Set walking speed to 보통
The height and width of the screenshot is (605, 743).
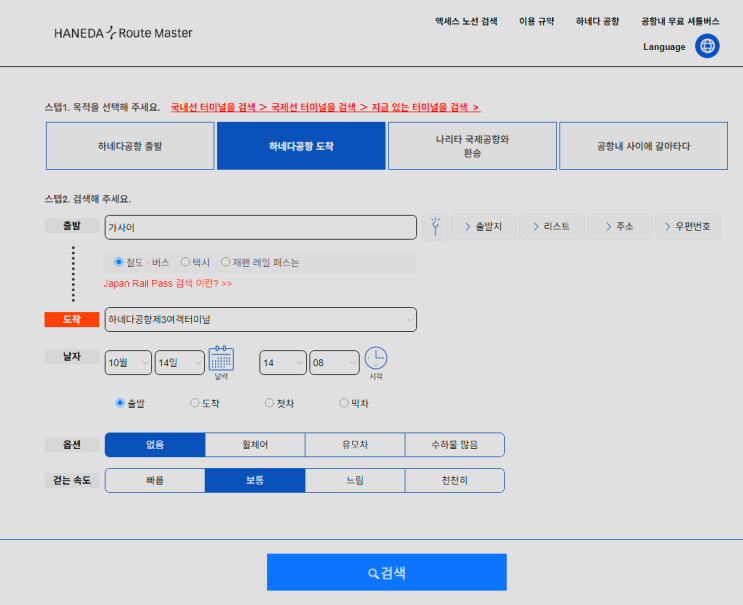(x=255, y=480)
